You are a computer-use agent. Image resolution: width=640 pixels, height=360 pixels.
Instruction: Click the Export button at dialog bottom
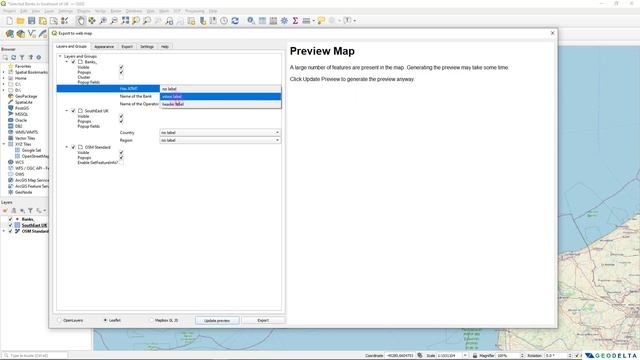[263, 320]
